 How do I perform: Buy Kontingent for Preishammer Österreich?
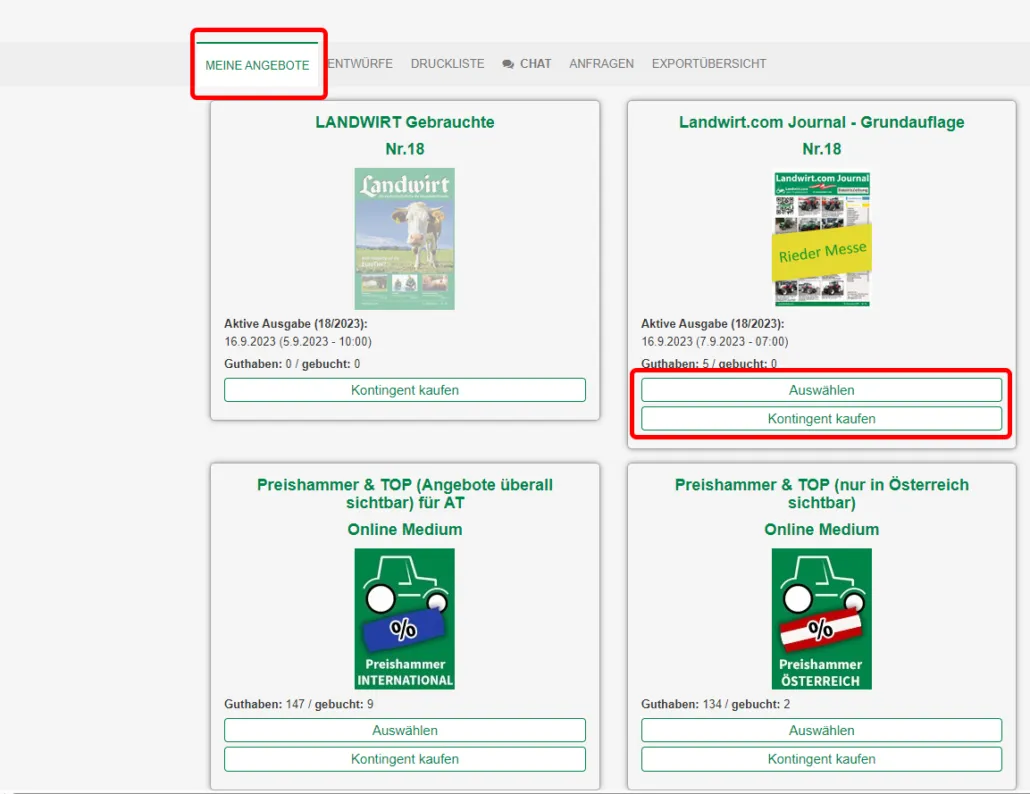tap(822, 759)
